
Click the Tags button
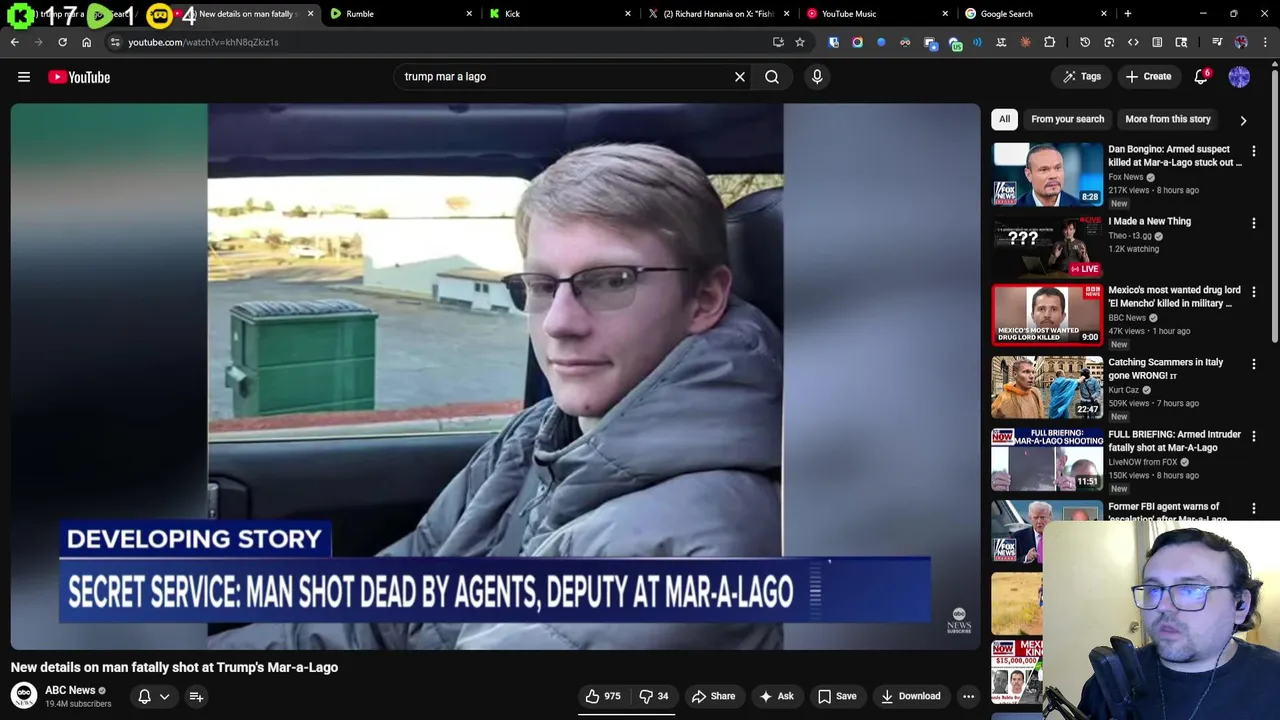[x=1081, y=77]
